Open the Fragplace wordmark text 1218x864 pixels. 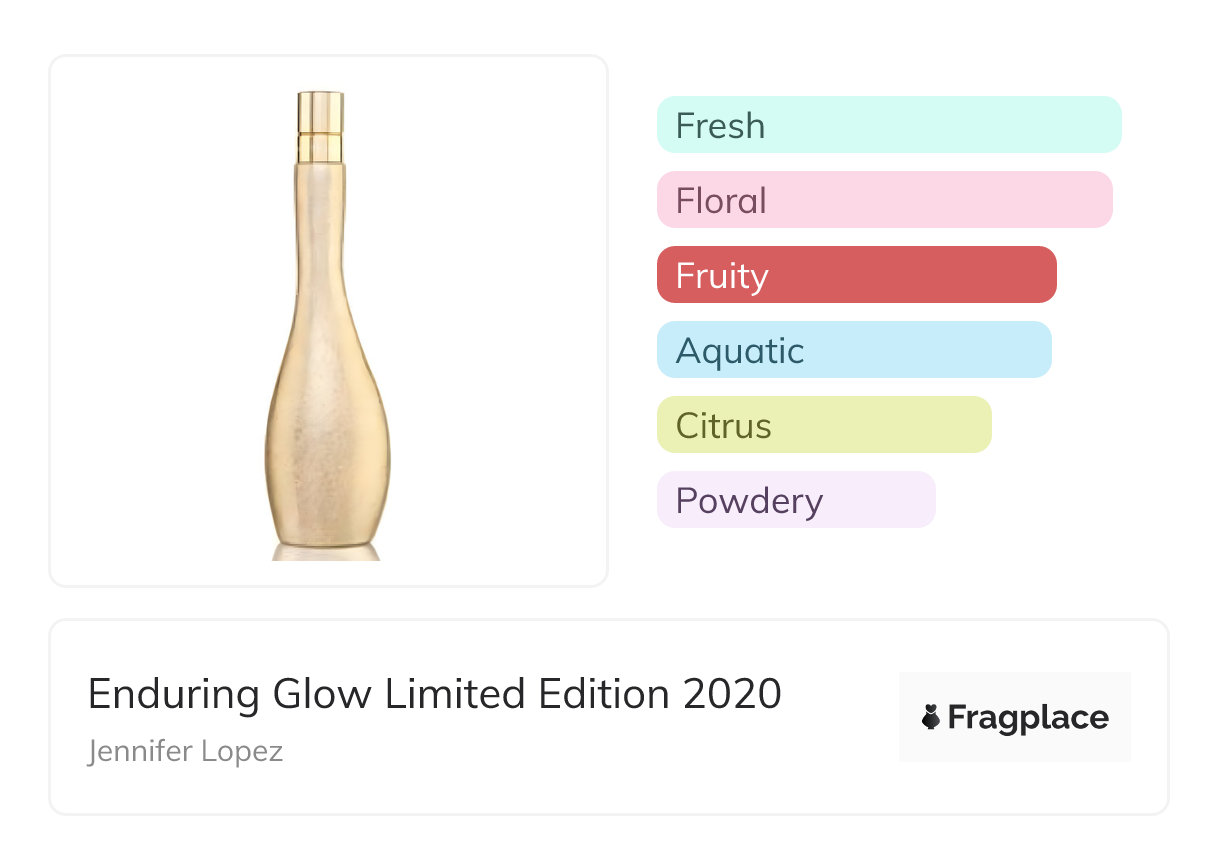pyautogui.click(x=1028, y=718)
